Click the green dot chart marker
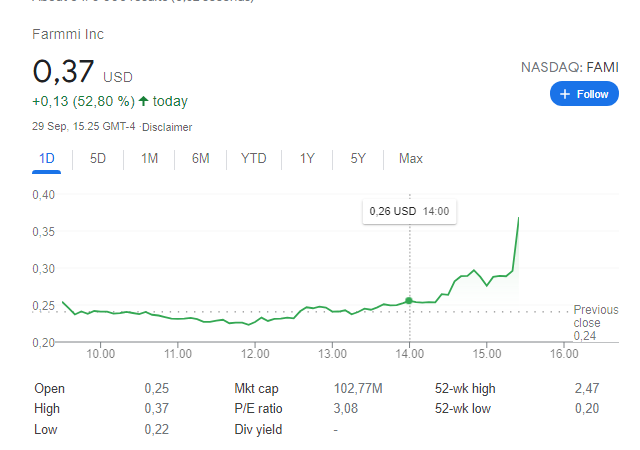This screenshot has width=640, height=450. point(409,301)
